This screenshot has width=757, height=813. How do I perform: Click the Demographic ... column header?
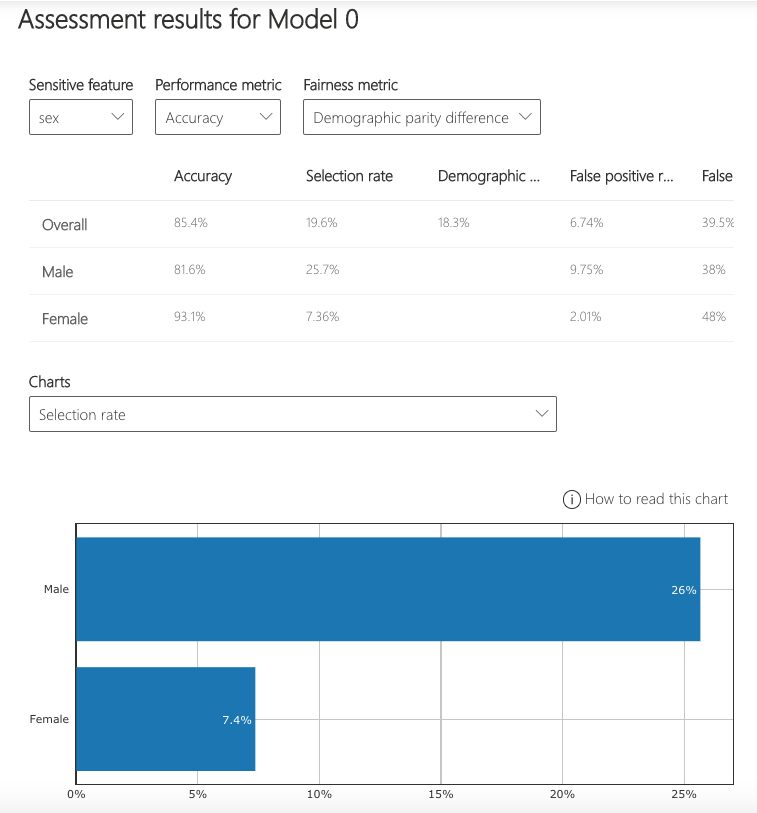(x=489, y=176)
